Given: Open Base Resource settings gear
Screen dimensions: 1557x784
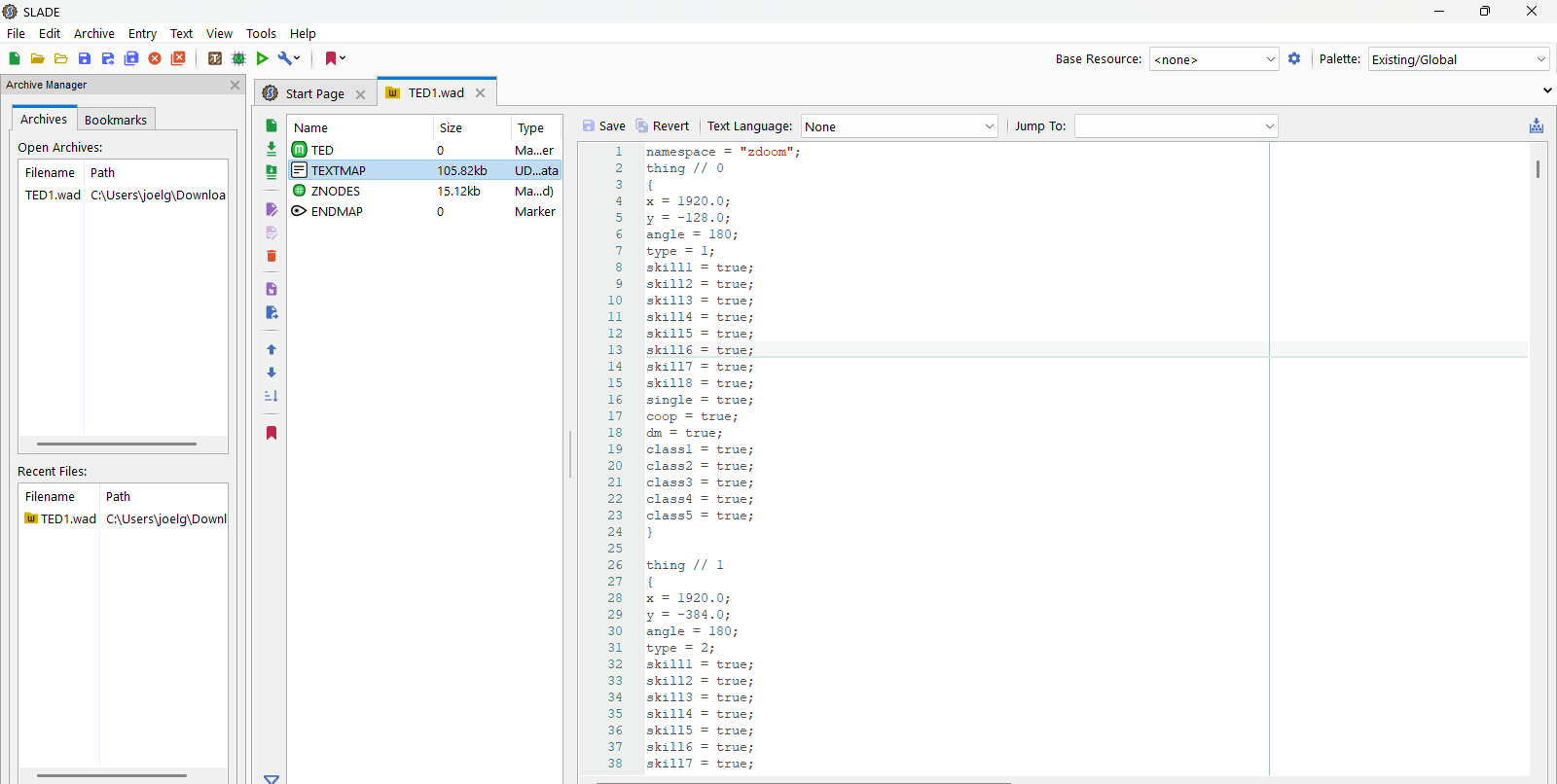Looking at the screenshot, I should 1294,58.
